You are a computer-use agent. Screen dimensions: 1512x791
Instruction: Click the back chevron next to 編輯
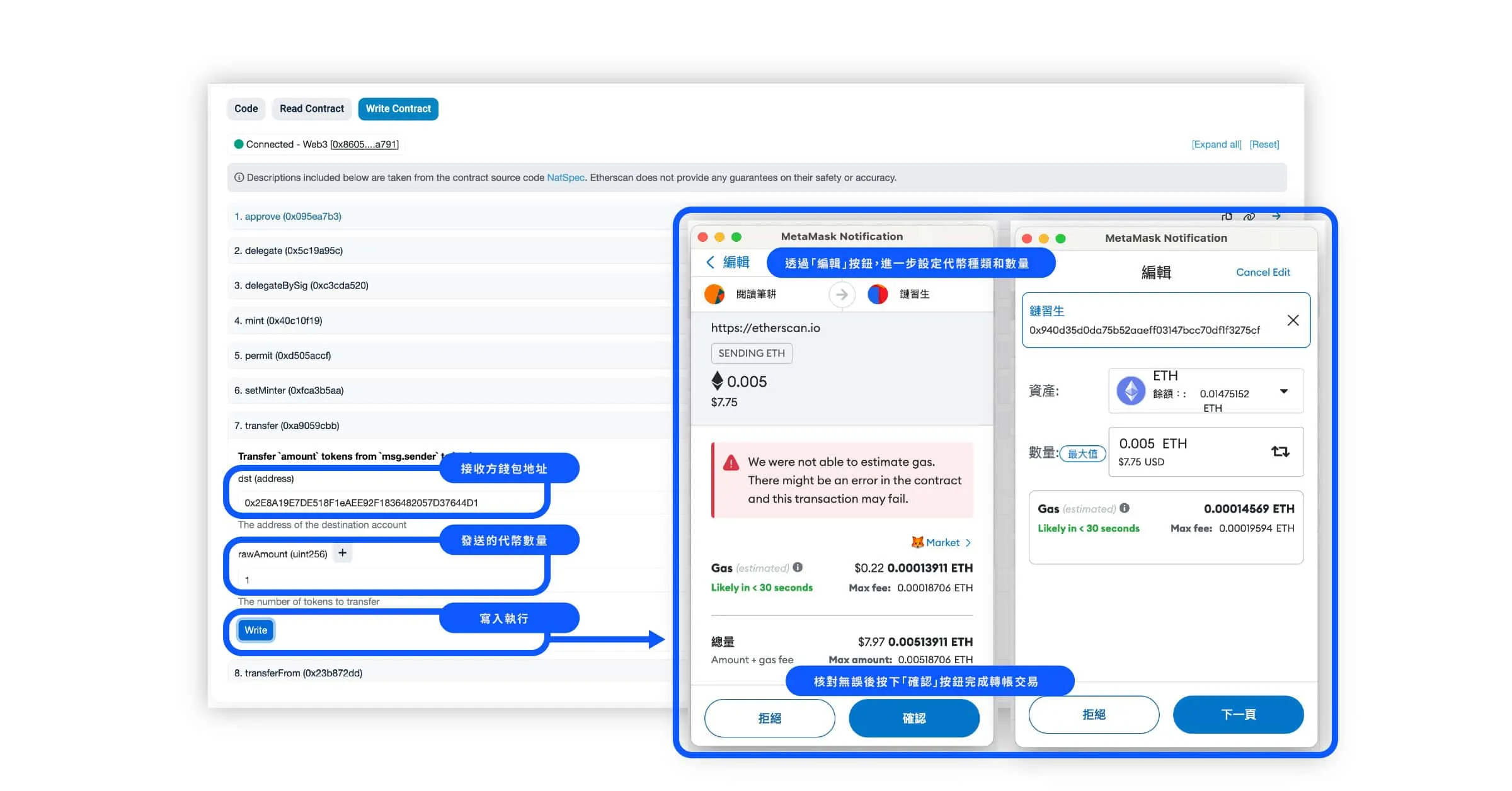click(x=710, y=262)
